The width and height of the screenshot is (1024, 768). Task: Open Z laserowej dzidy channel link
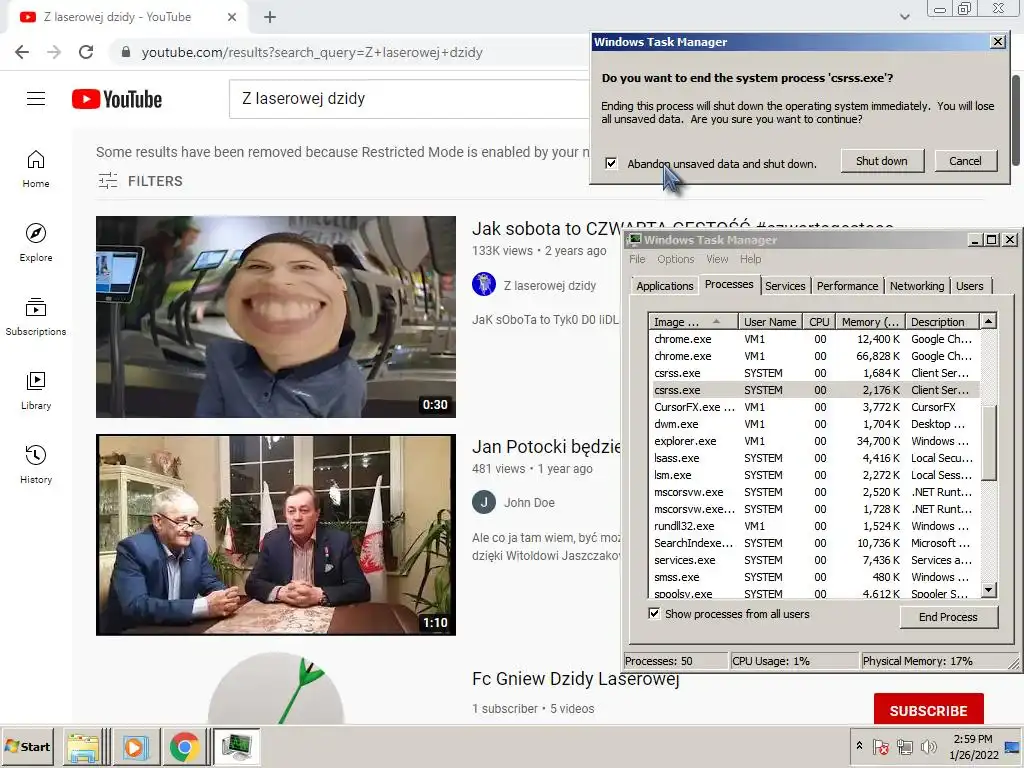coord(550,285)
